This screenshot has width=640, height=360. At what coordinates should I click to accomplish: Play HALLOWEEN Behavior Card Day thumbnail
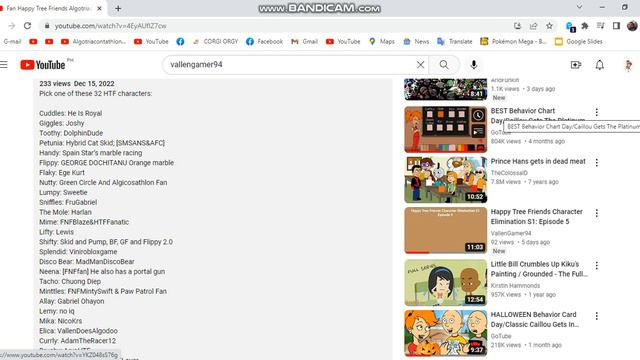click(x=446, y=333)
